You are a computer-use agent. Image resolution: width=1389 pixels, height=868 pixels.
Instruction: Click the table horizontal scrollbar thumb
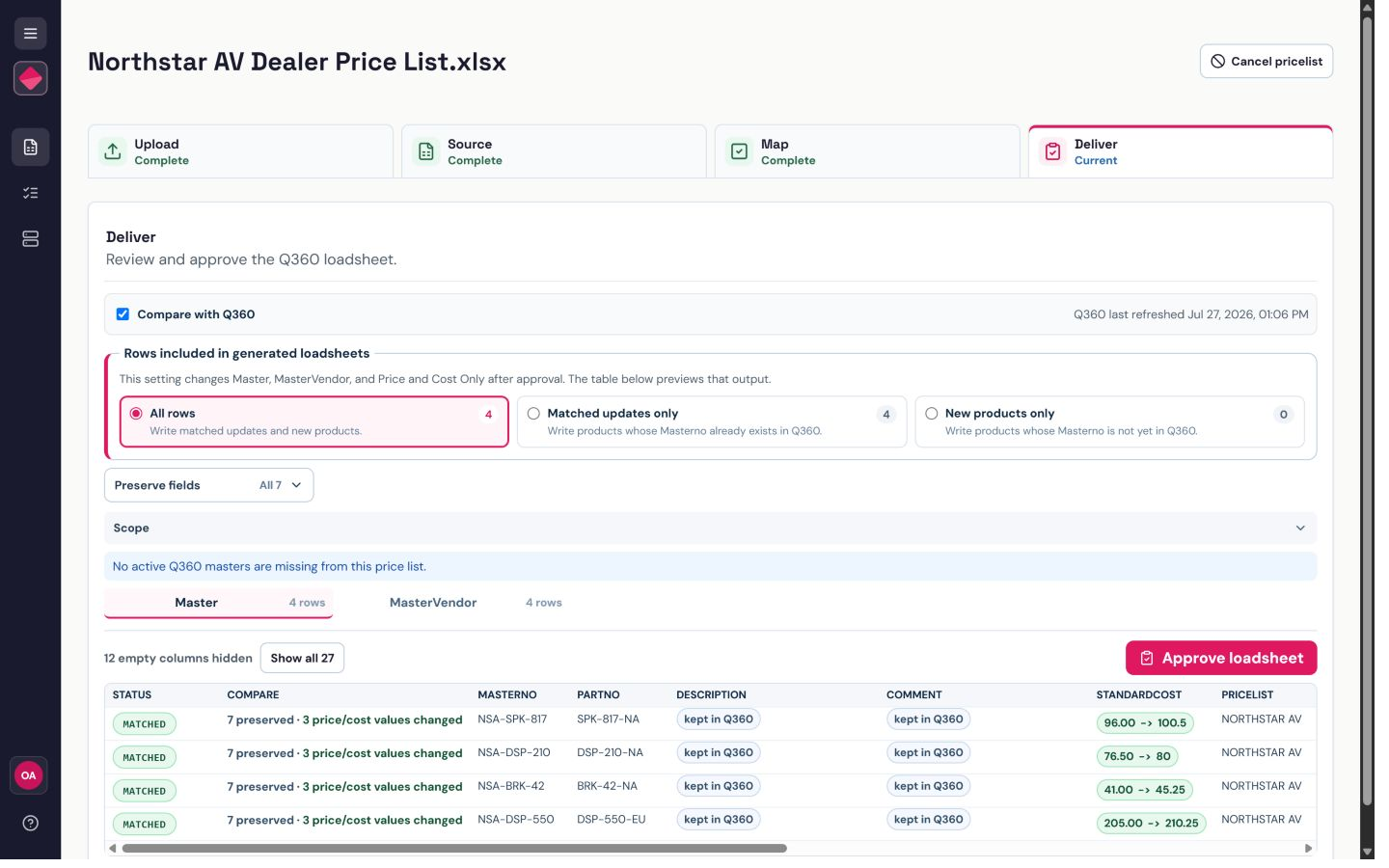454,849
